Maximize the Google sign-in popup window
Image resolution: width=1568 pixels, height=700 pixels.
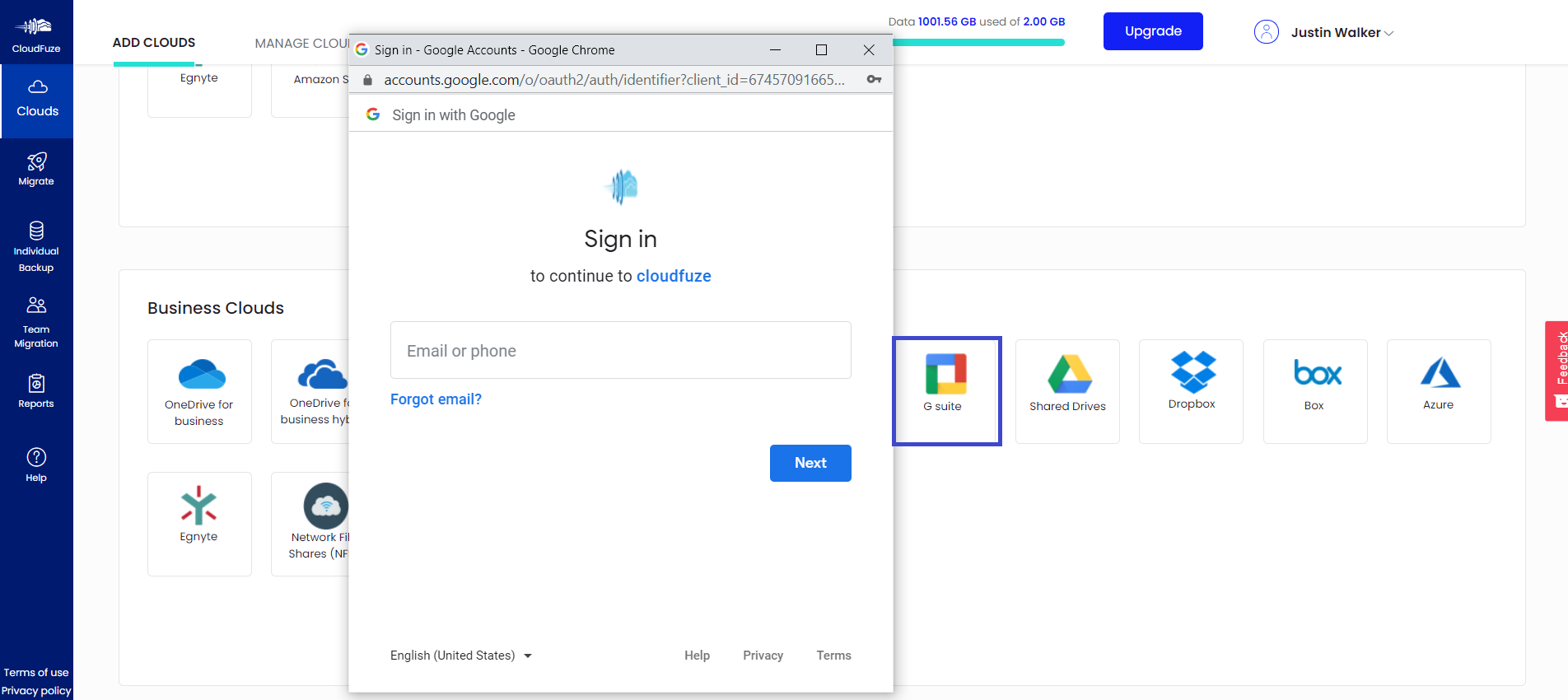[821, 50]
